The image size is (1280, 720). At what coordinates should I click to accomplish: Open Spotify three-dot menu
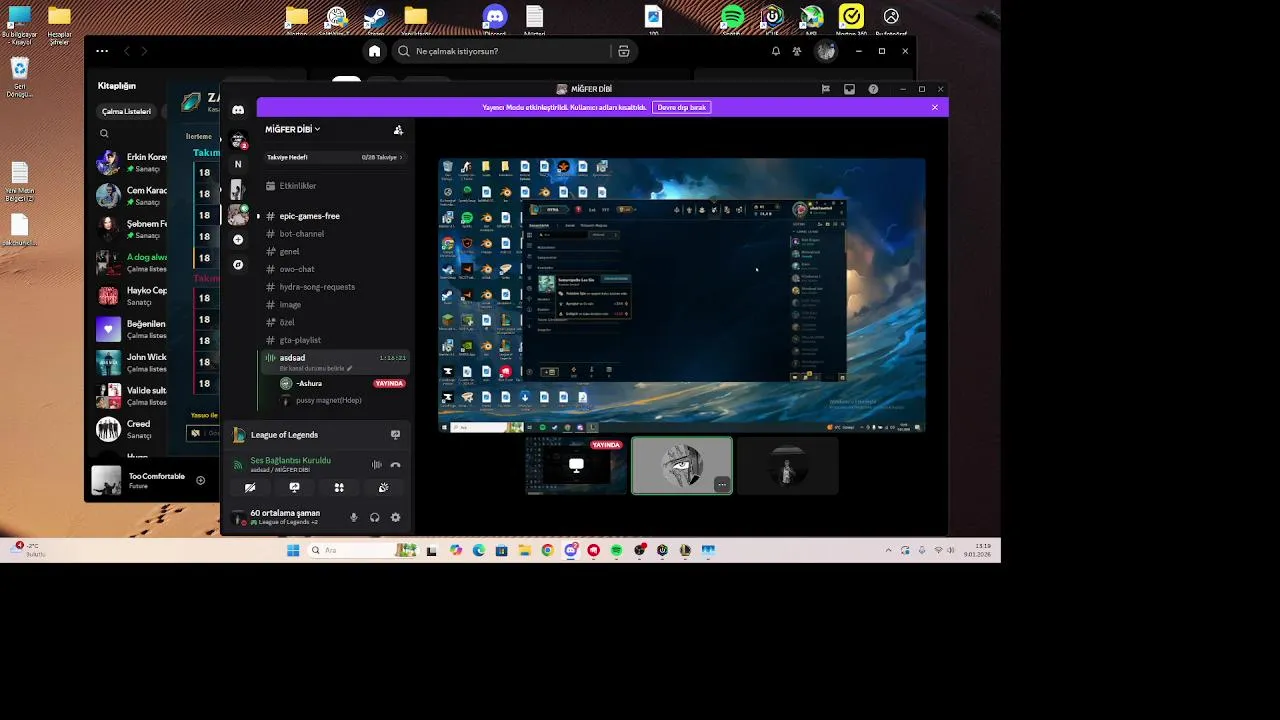102,51
